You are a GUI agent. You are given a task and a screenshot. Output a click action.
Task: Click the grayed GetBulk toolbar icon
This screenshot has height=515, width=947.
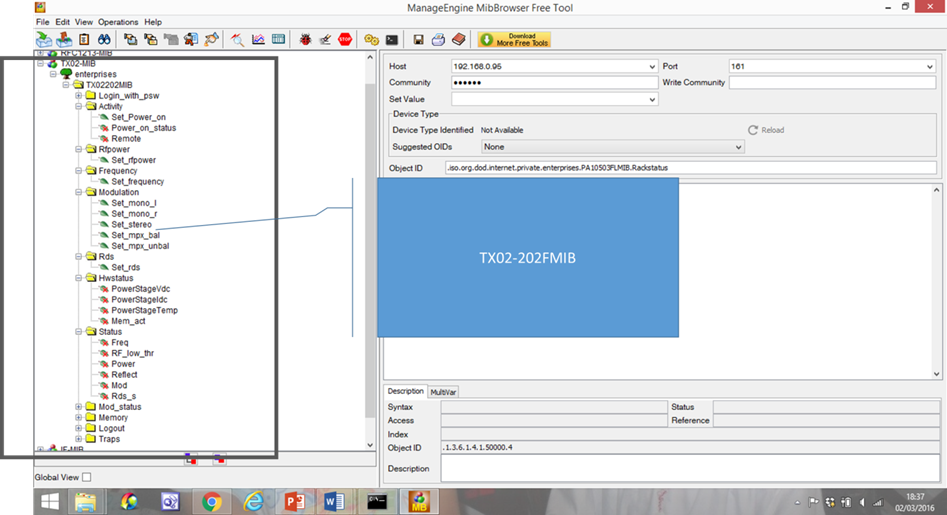[x=171, y=40]
